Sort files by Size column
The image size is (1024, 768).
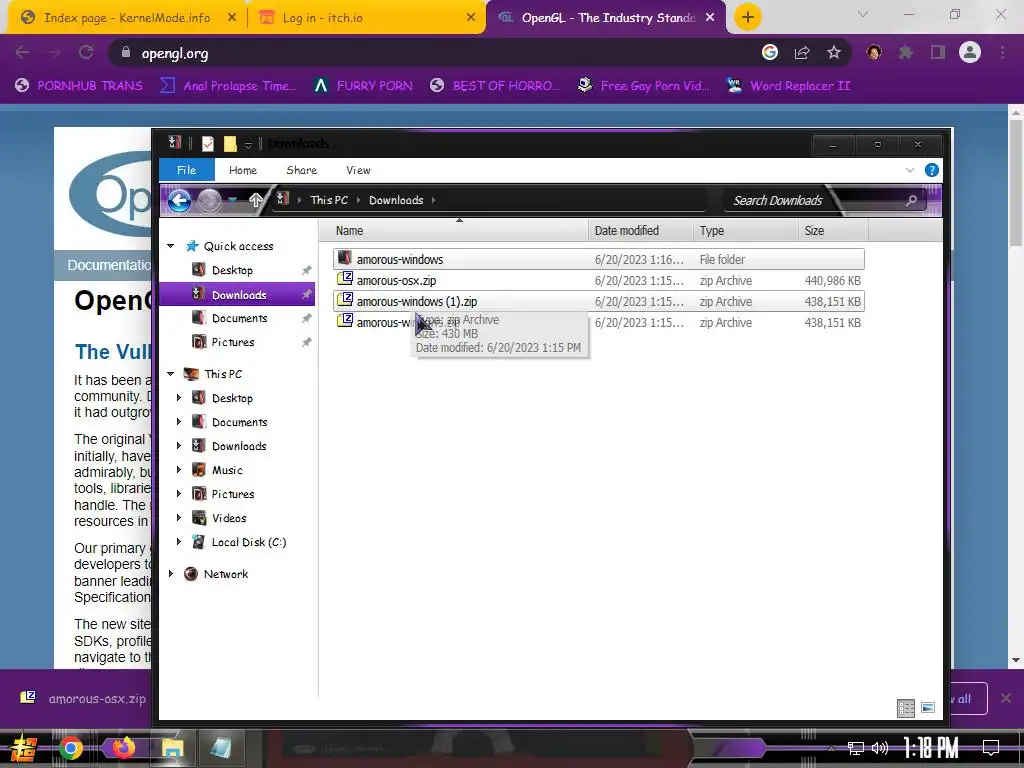833,231
